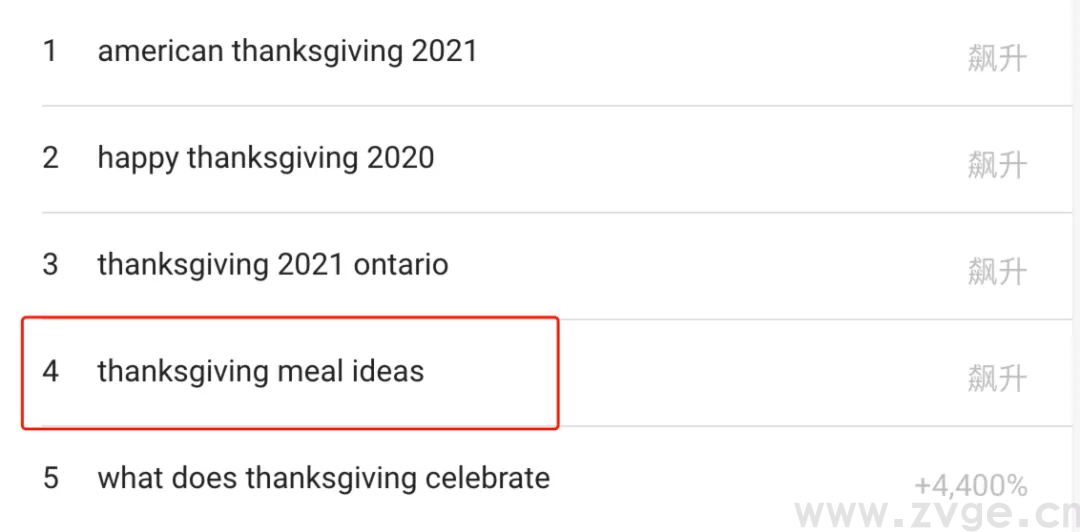Select the 'happy thanksgiving 2020' query
Screen dimensions: 1080x532
pyautogui.click(x=265, y=158)
